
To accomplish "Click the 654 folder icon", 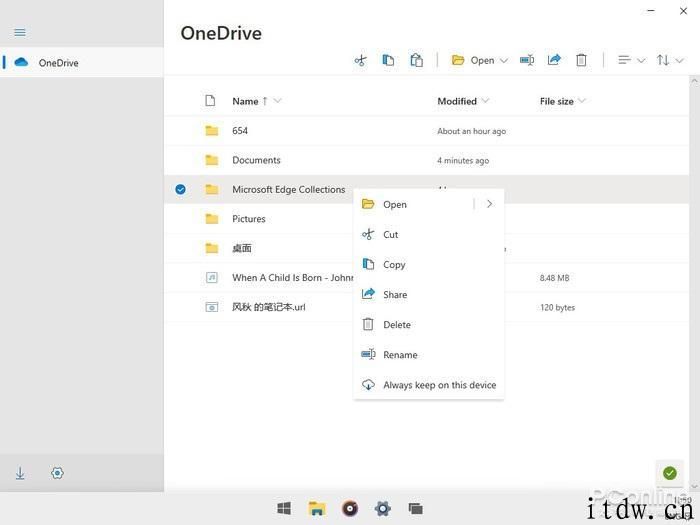I will coord(212,130).
